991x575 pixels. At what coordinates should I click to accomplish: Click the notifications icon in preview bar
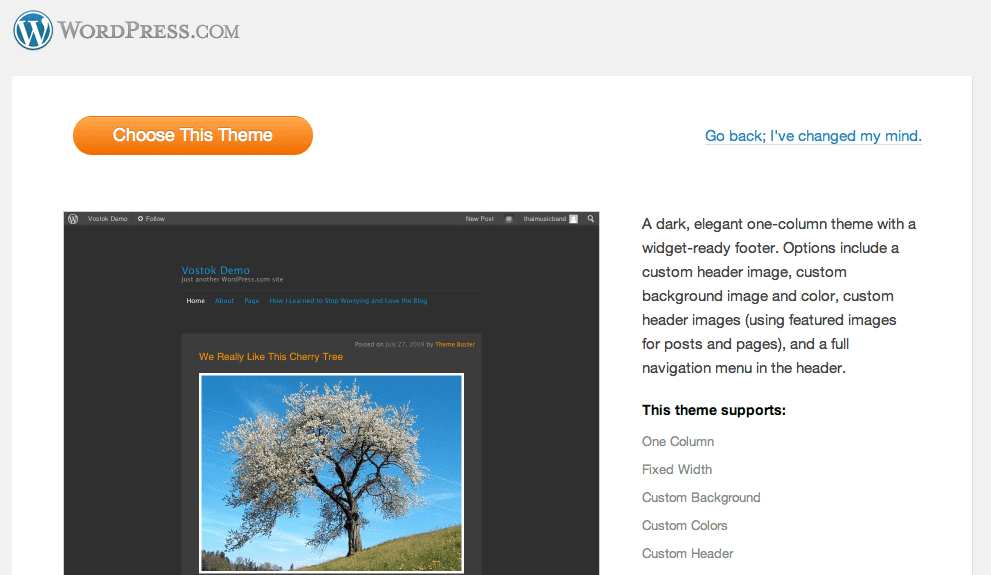point(509,219)
